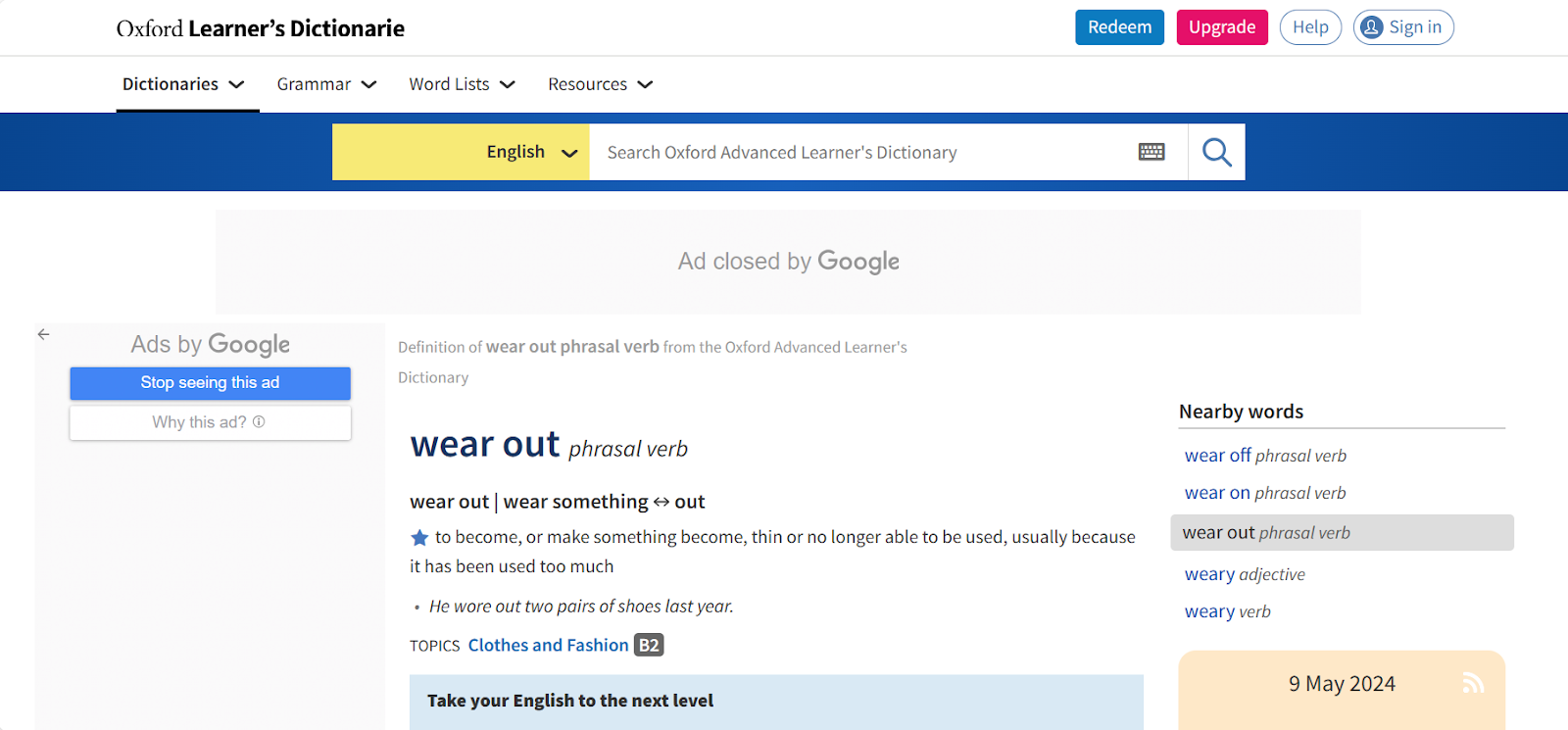Expand the Grammar menu

point(326,84)
